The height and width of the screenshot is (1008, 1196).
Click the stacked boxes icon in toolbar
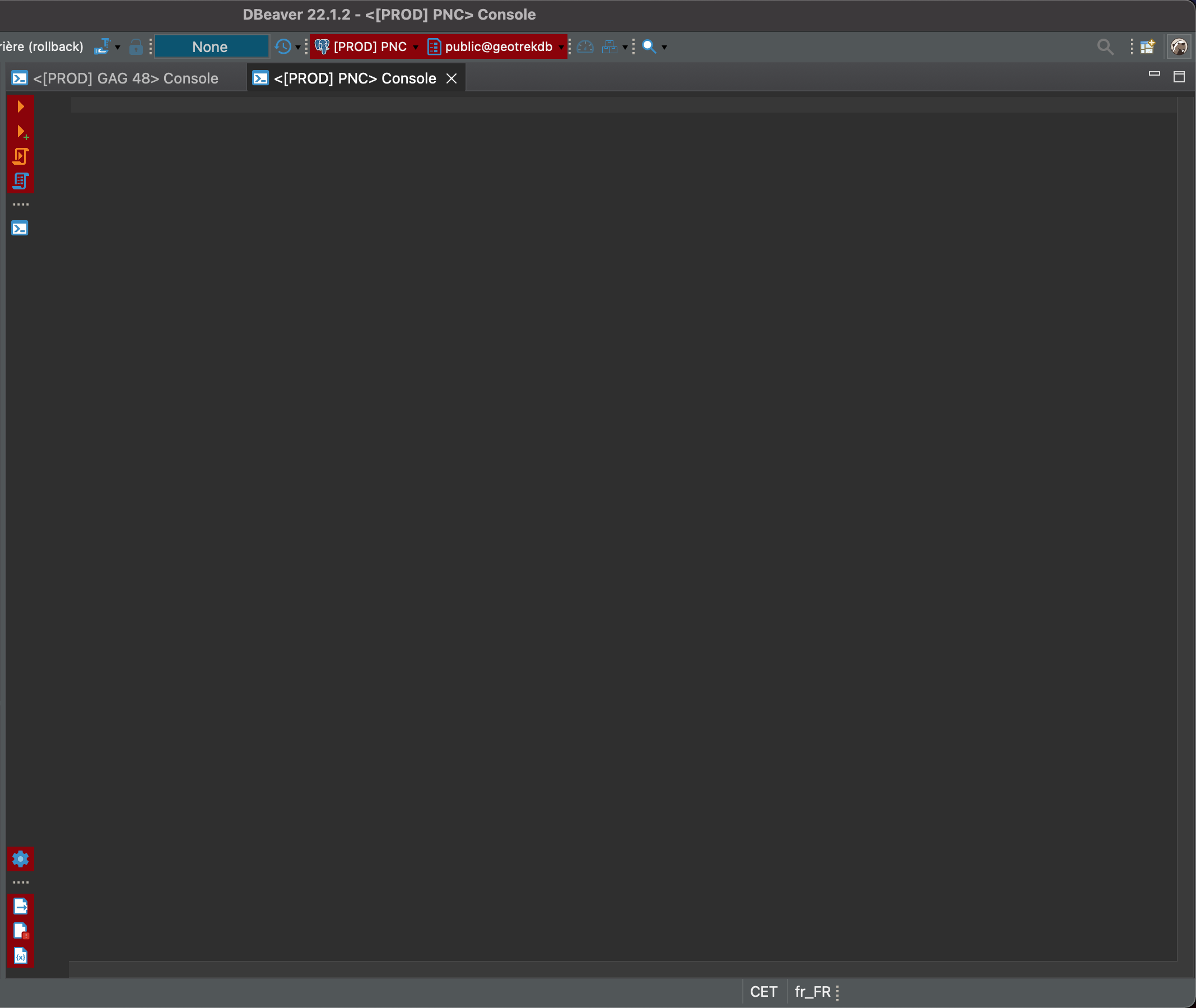tap(610, 47)
